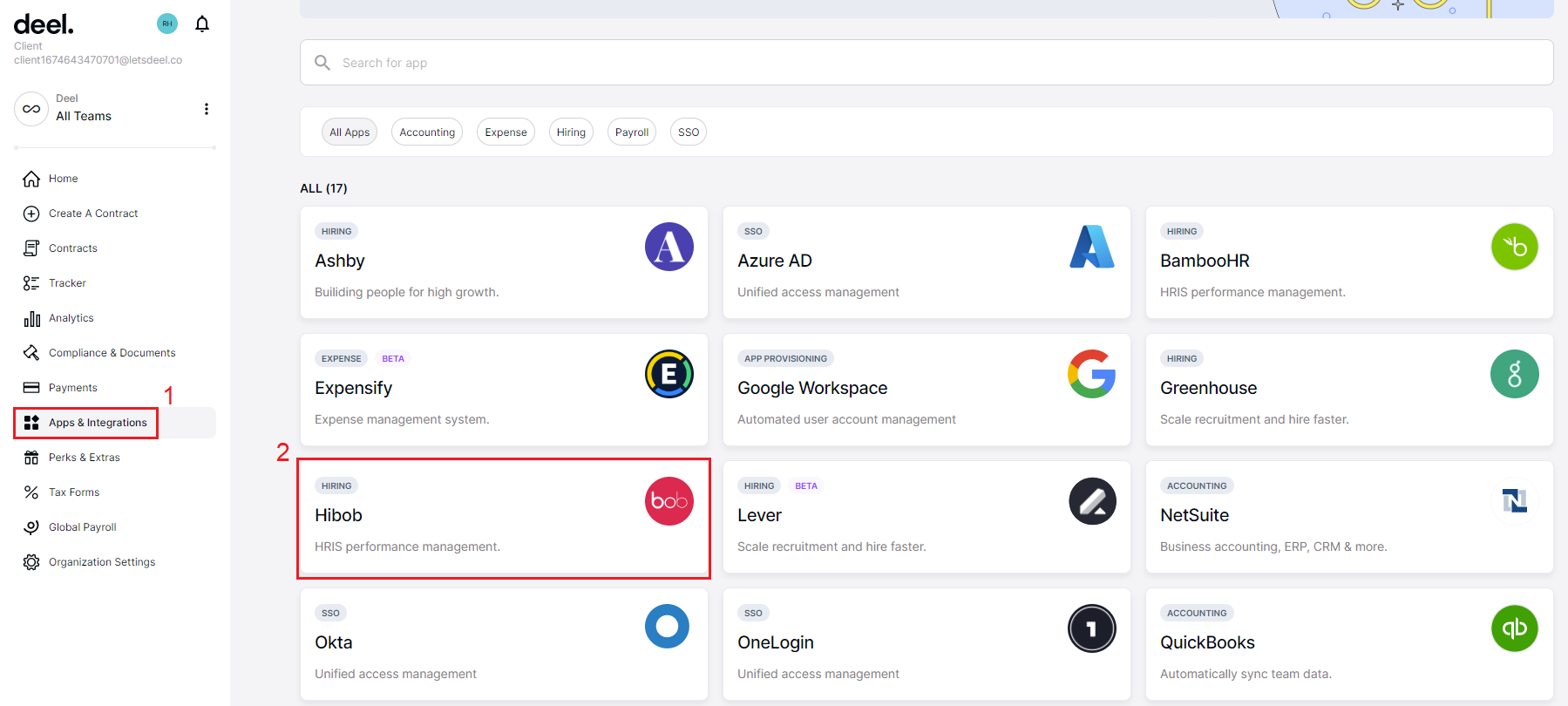Click the Ashby app logo
Screen dimensions: 1568x706
669,247
